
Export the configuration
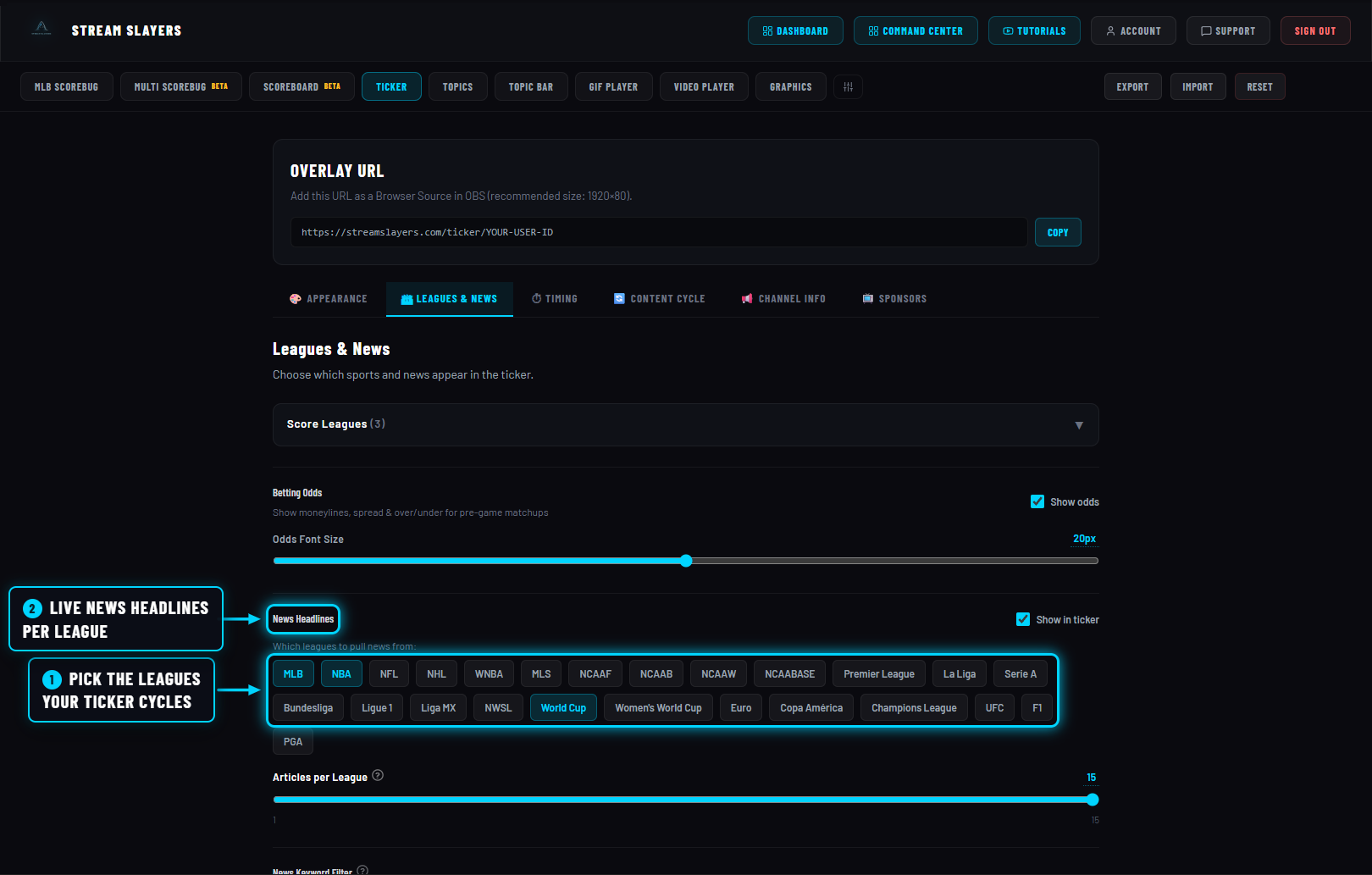click(x=1132, y=86)
